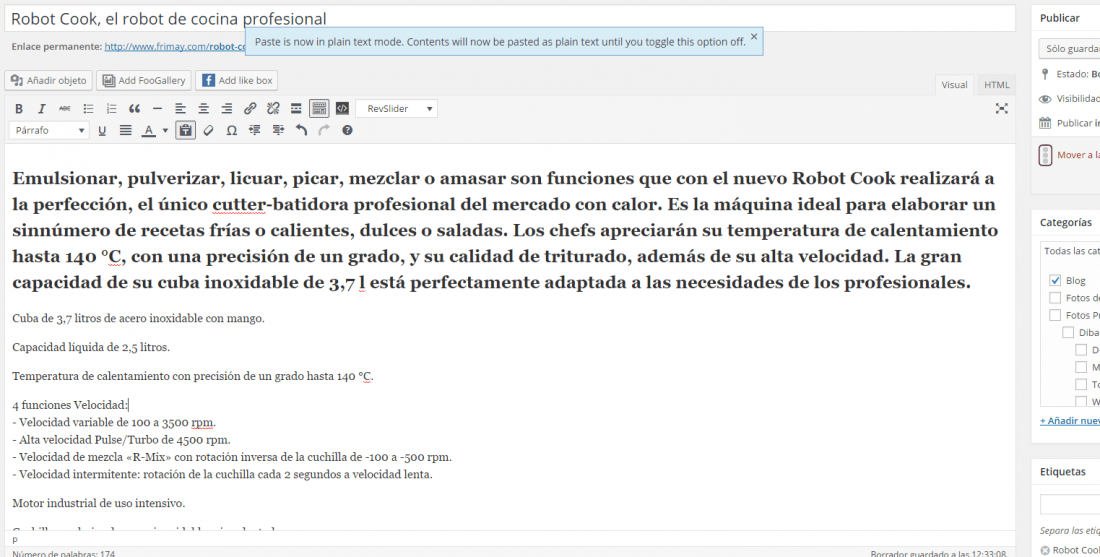Open text color picker arrow
Viewport: 1100px width, 557px height.
(x=165, y=130)
